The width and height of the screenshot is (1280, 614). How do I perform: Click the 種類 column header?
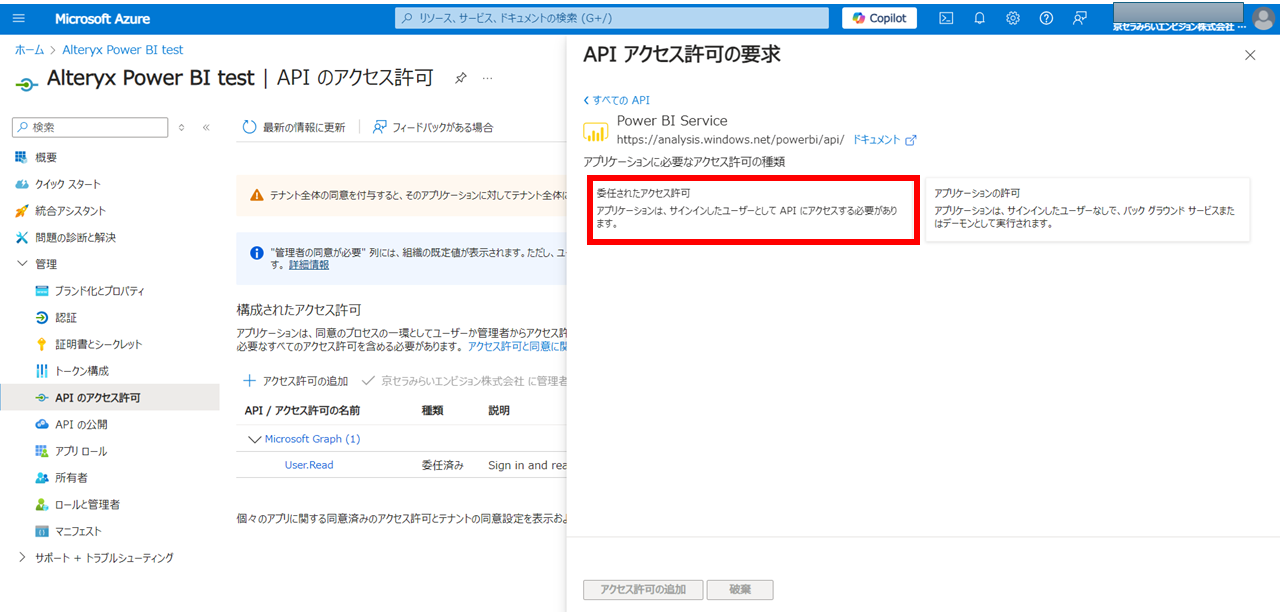(433, 410)
